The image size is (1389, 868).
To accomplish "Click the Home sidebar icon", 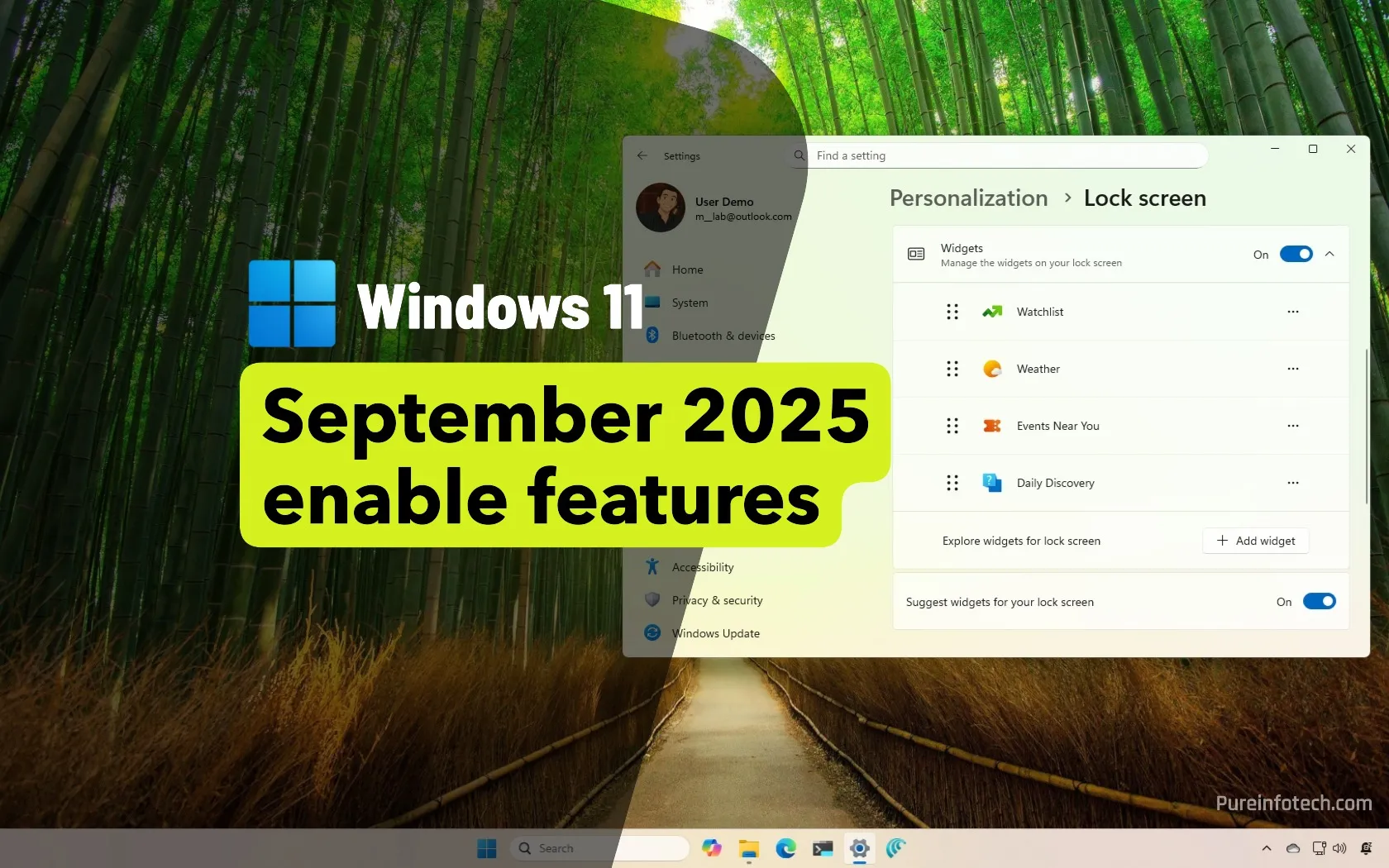I will tap(652, 269).
